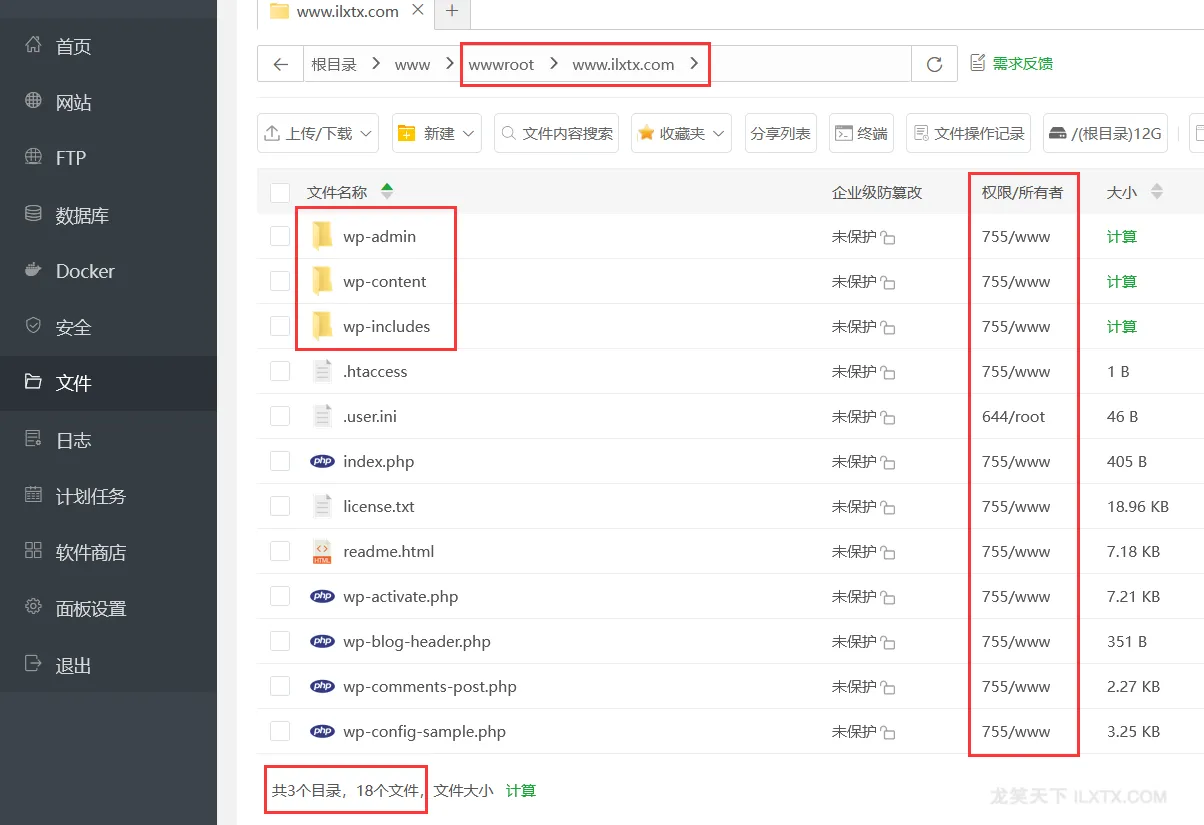This screenshot has width=1204, height=825.
Task: Refresh the current directory listing
Action: point(934,64)
